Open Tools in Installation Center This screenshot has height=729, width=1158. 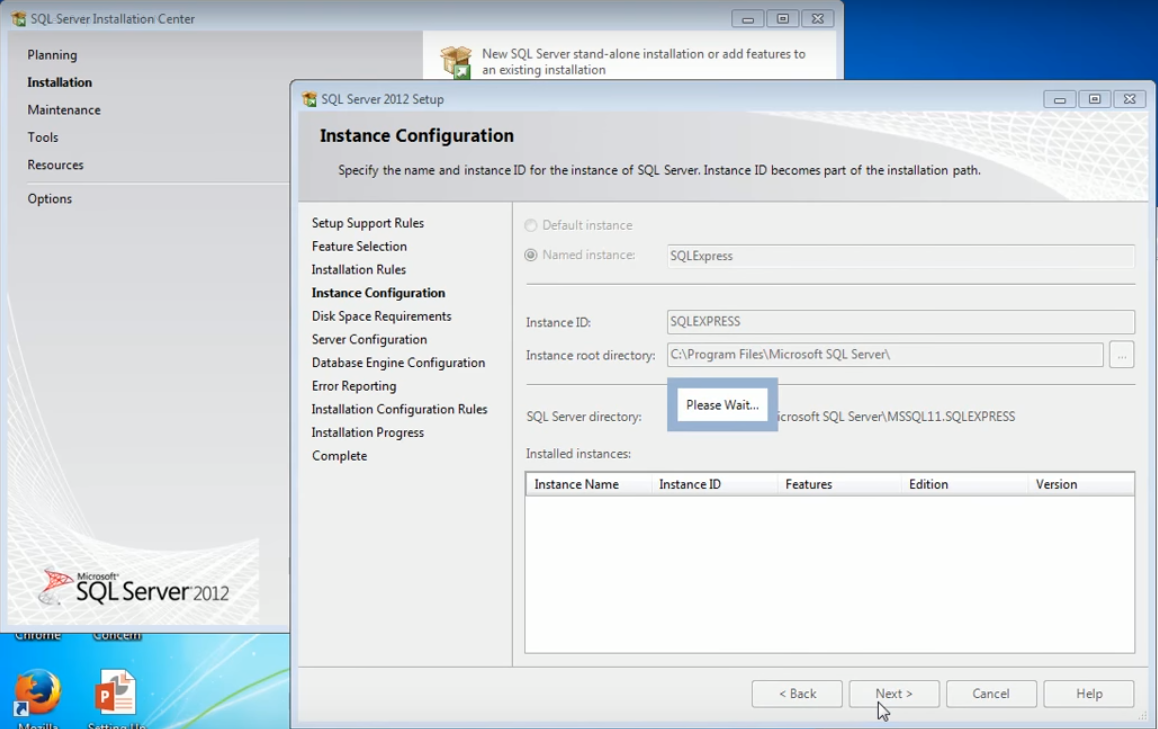[43, 137]
